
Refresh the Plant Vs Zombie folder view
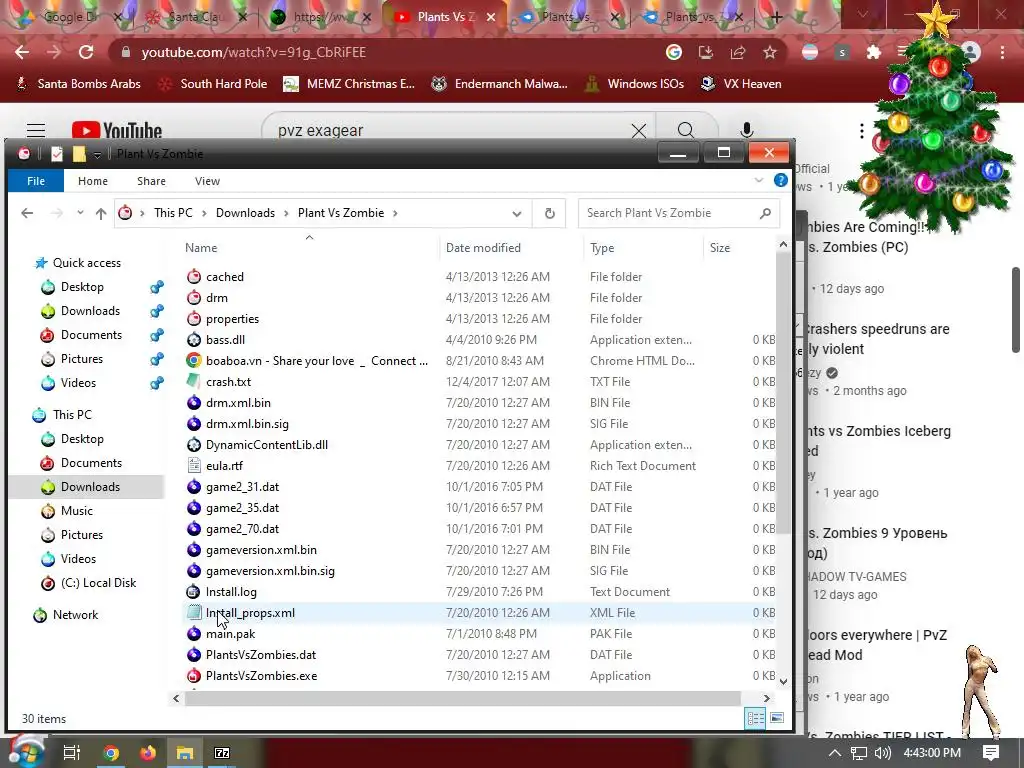tap(550, 213)
